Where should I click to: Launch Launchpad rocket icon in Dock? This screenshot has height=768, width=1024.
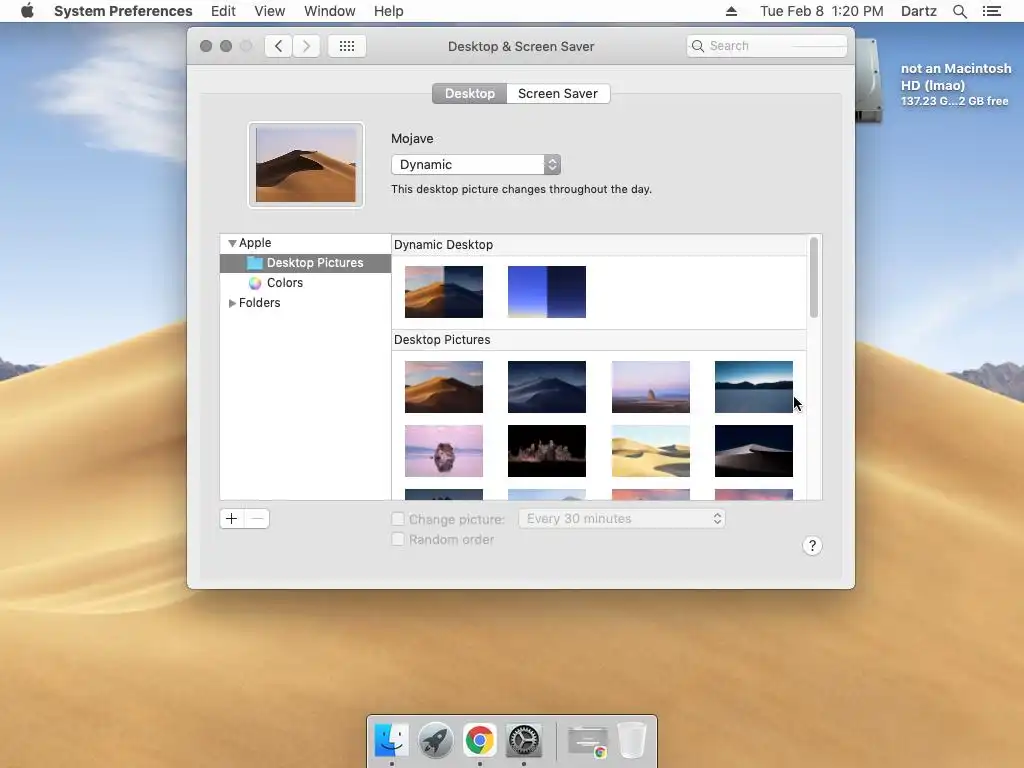[436, 740]
